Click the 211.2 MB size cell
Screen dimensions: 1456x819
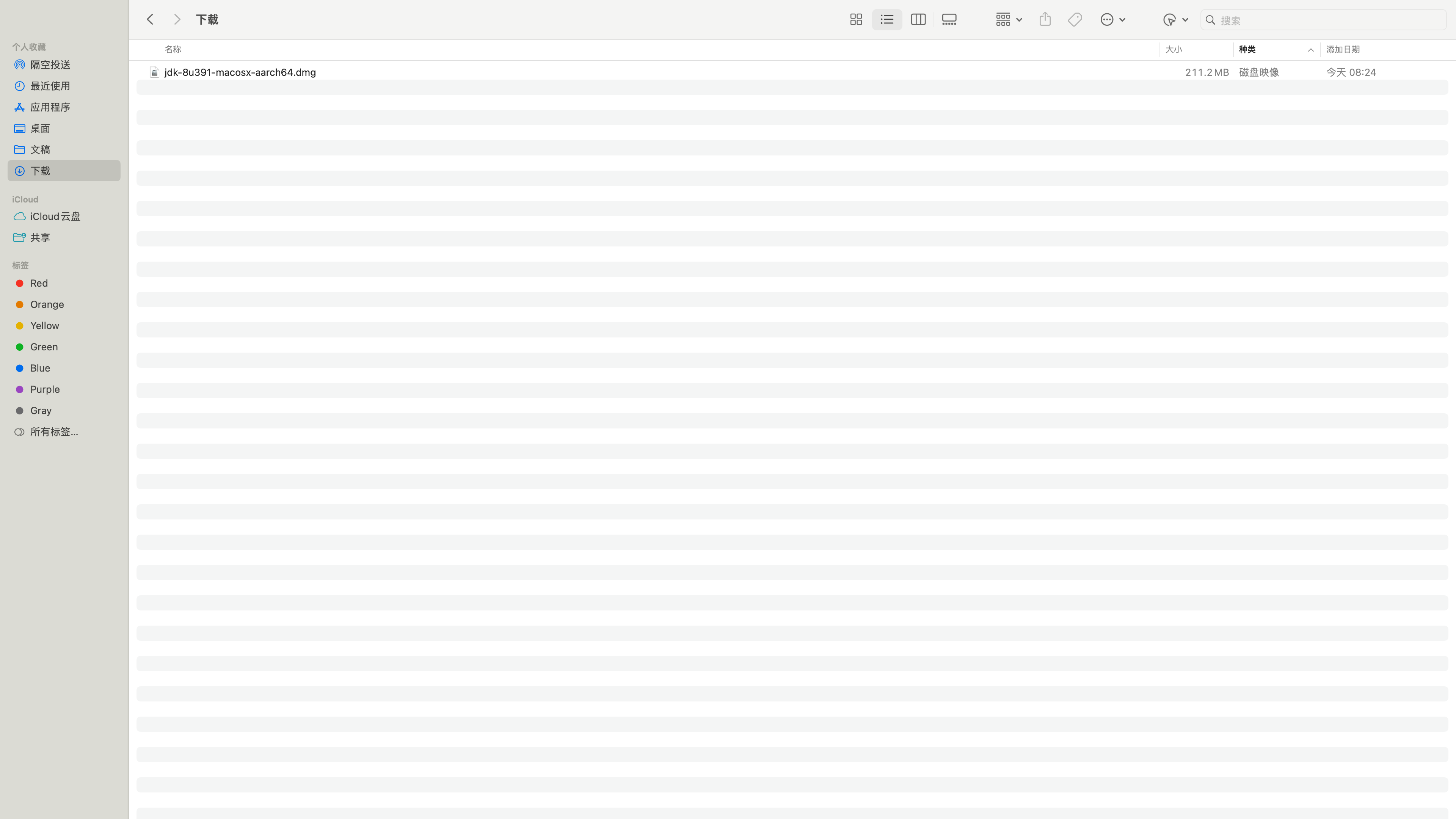tap(1207, 72)
